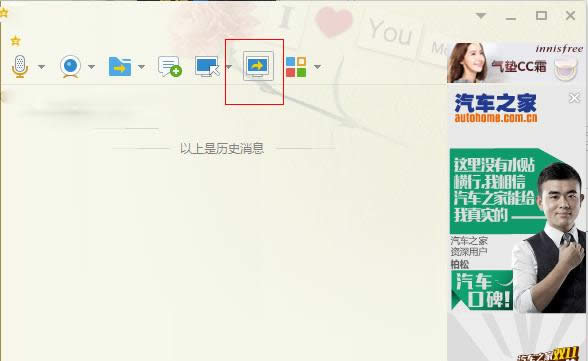Screen dimensions: 588x361
Task: Click the 以上是历史消息 history label
Action: (222, 148)
